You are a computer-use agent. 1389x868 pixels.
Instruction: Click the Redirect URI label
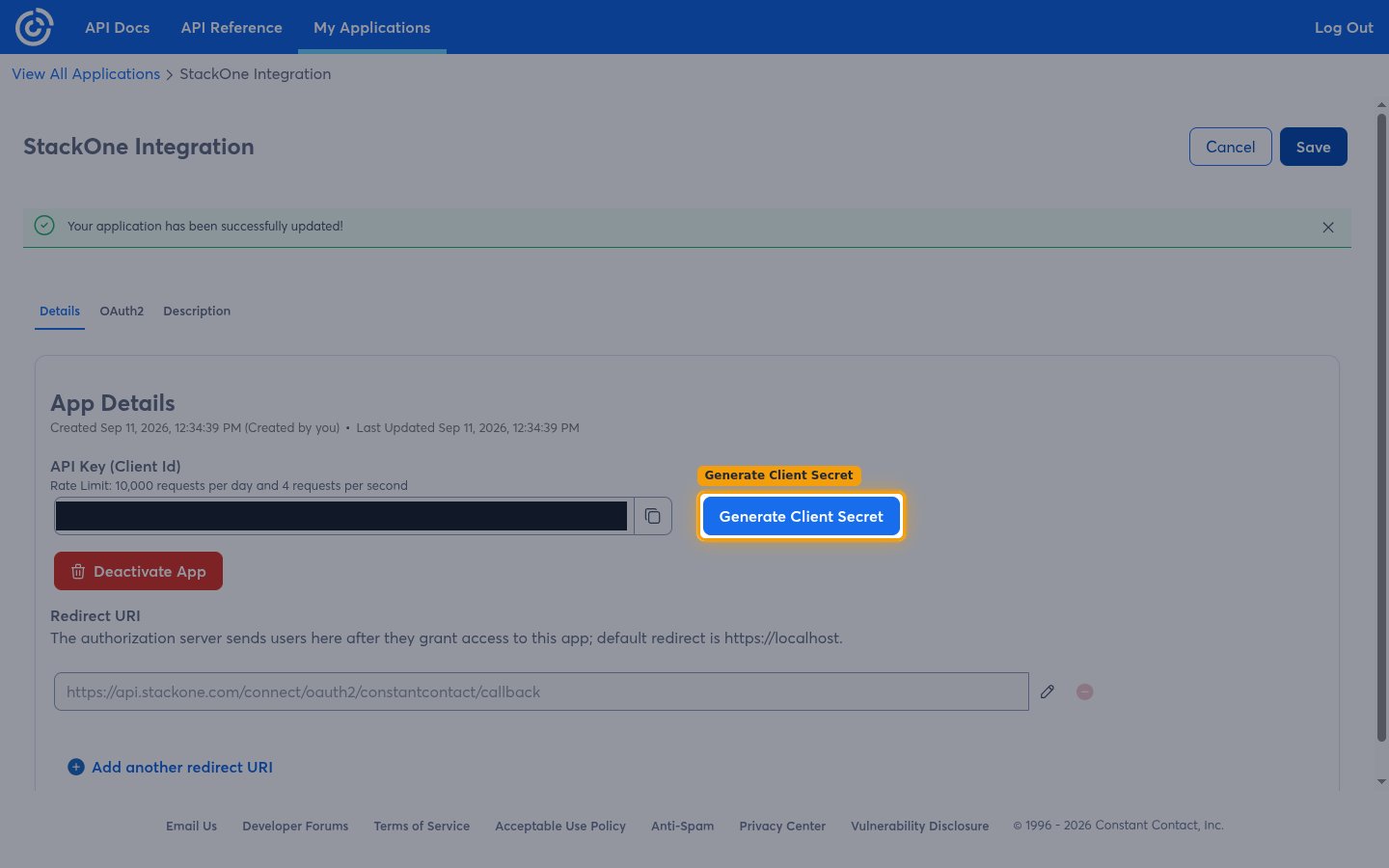click(95, 615)
